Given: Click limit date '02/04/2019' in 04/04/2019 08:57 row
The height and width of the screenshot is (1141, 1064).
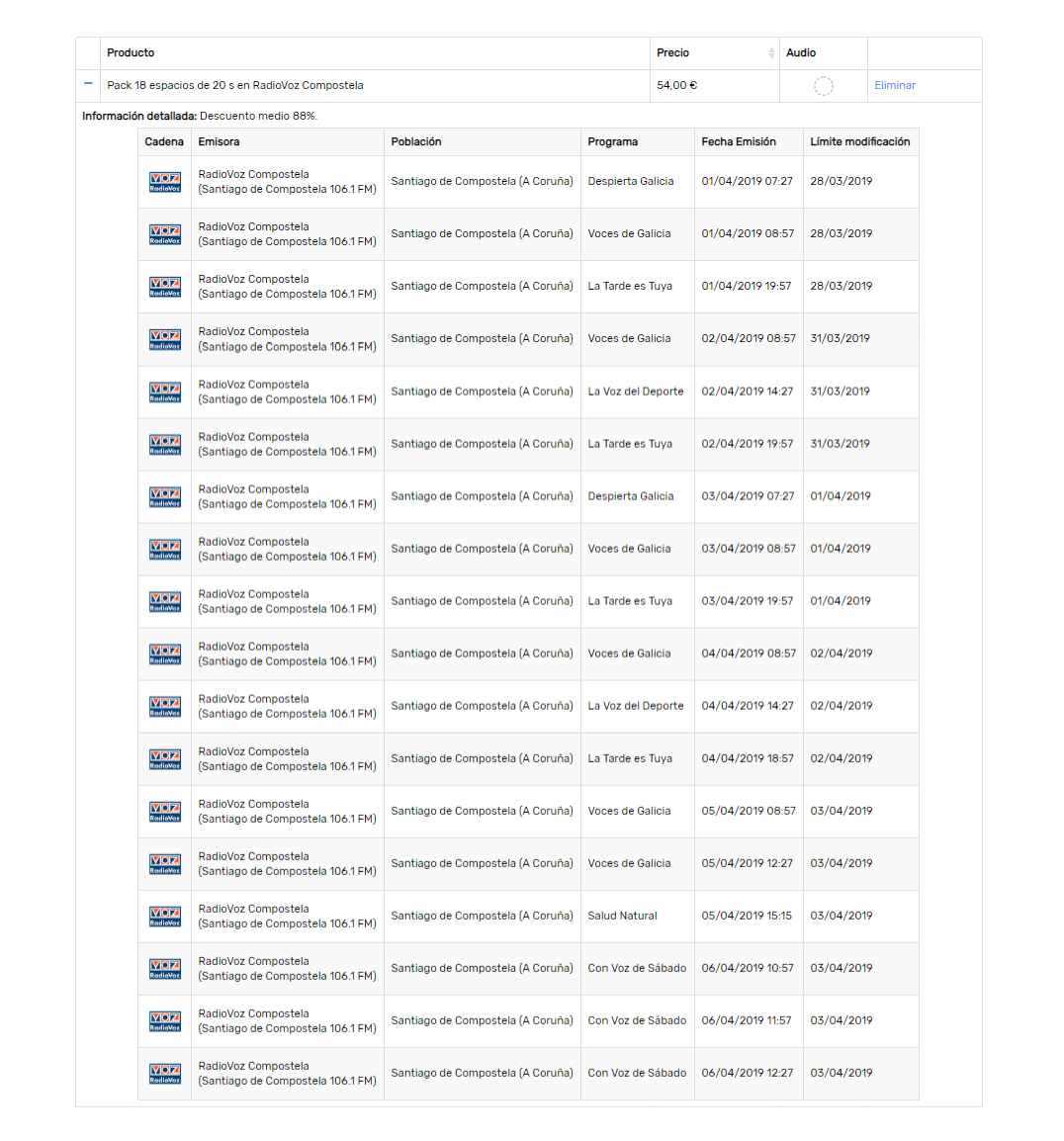Looking at the screenshot, I should point(841,654).
